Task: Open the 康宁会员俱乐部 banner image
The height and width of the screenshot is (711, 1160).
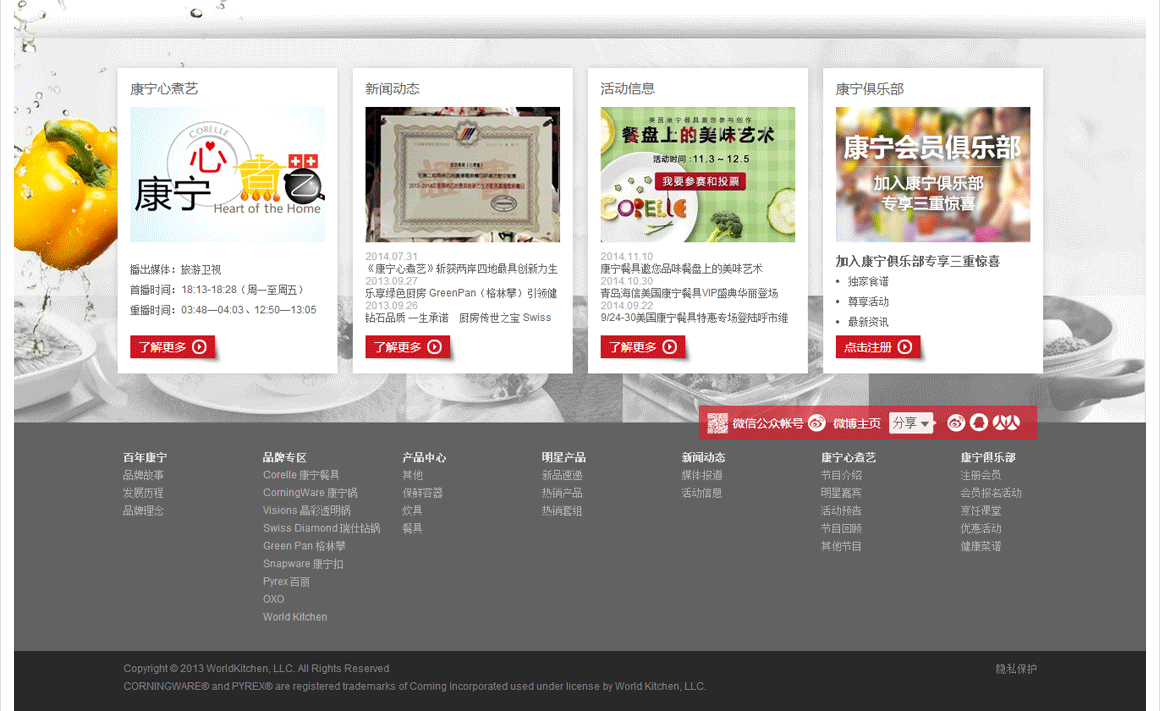Action: [933, 175]
